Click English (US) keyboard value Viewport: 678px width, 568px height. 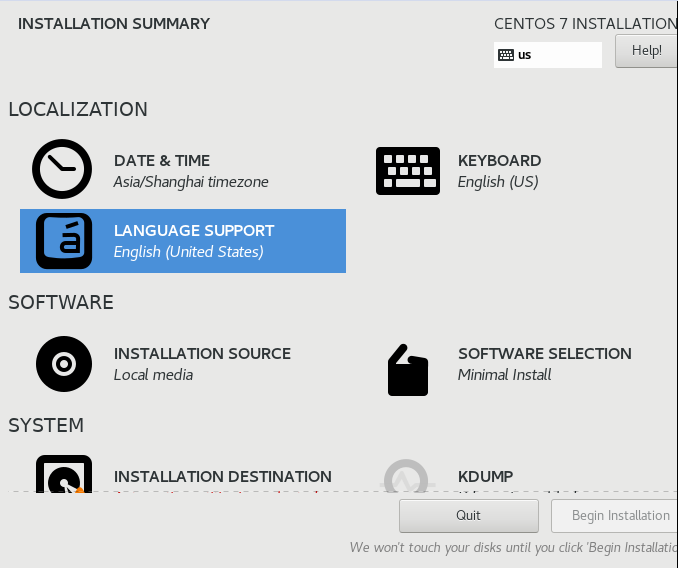498,182
